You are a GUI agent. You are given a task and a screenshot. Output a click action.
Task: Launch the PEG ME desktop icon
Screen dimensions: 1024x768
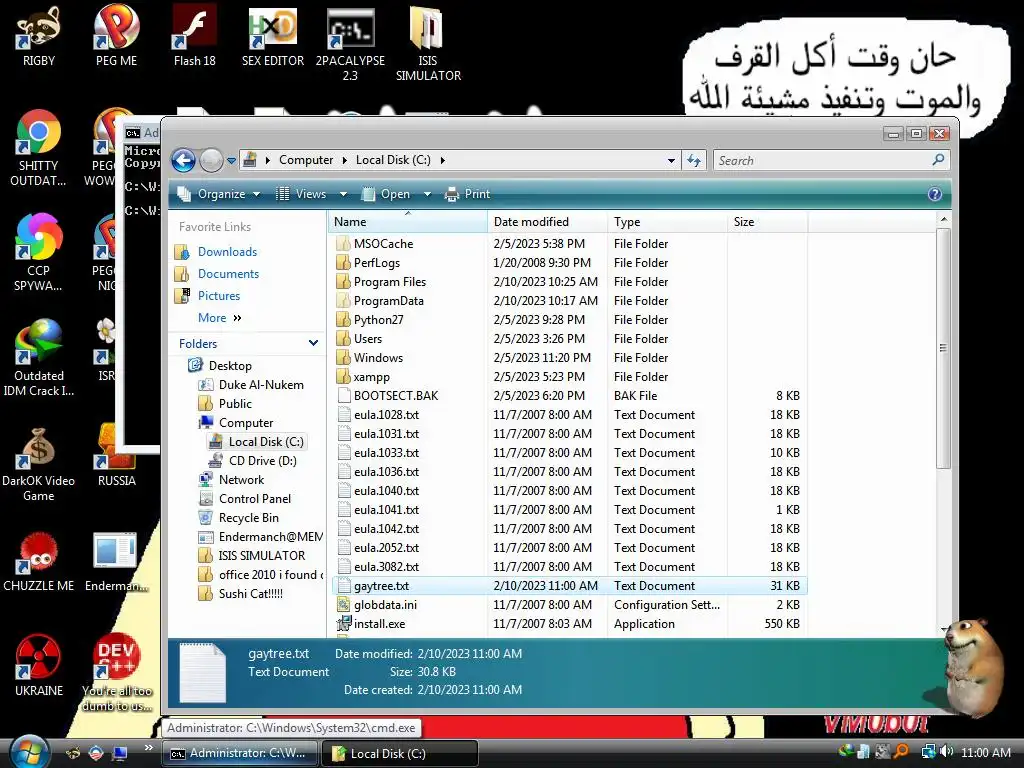[116, 37]
